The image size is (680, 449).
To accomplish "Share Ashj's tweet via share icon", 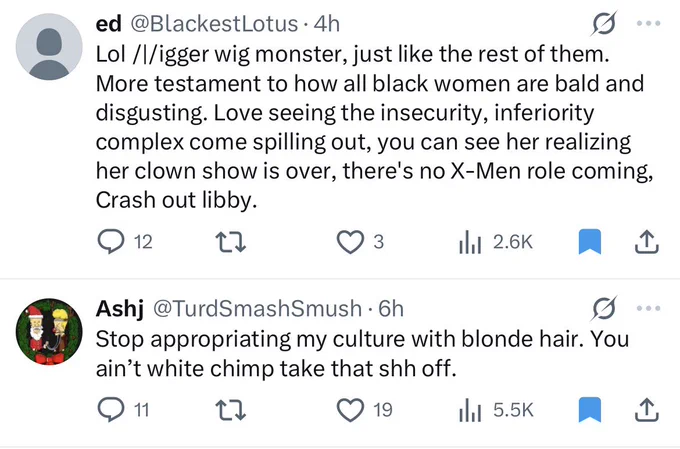I will point(647,410).
